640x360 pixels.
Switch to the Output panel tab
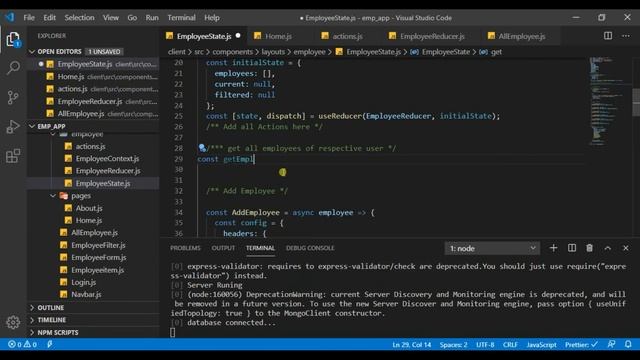(x=223, y=248)
